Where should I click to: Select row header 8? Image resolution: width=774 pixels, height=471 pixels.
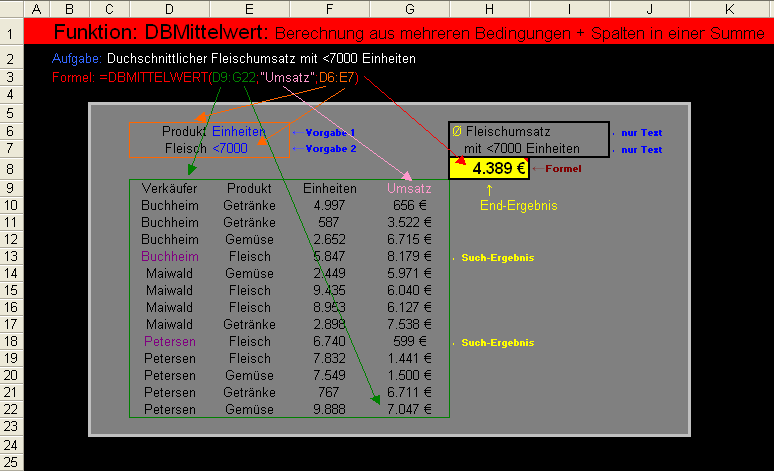click(11, 169)
